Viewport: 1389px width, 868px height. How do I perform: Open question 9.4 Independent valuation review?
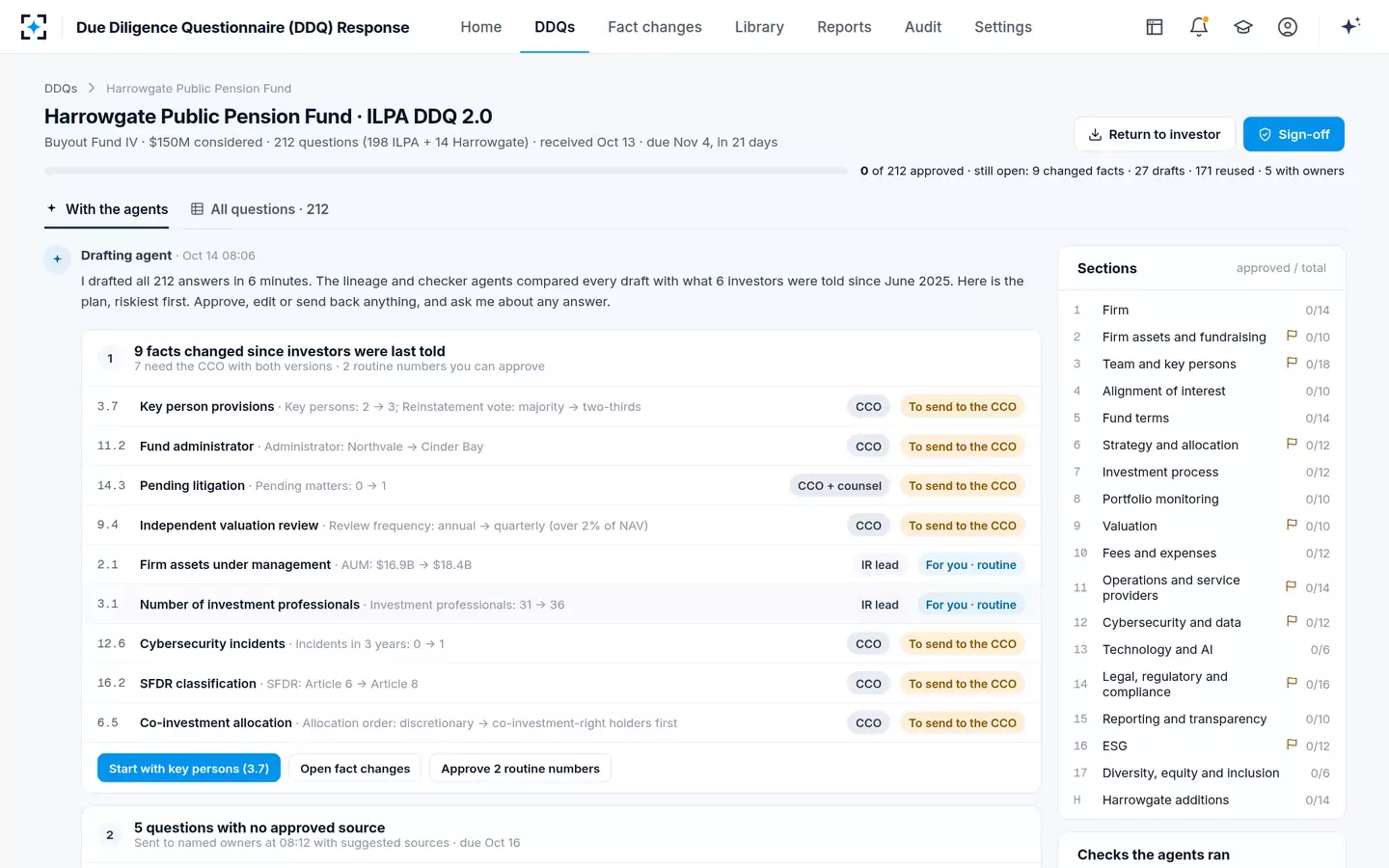[560, 526]
